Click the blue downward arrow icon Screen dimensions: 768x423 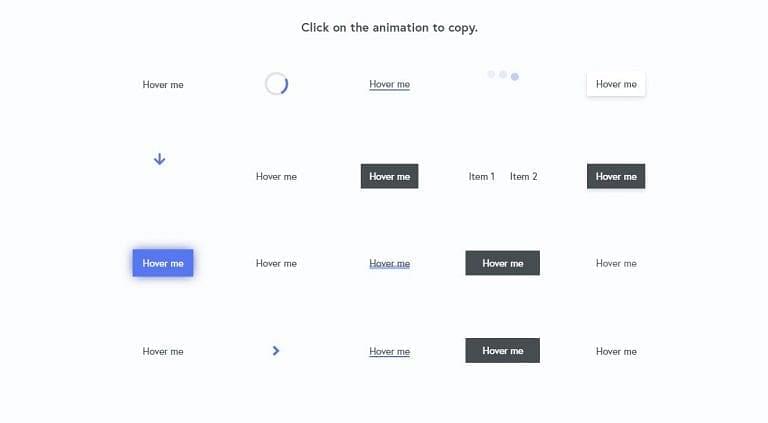[x=160, y=159]
